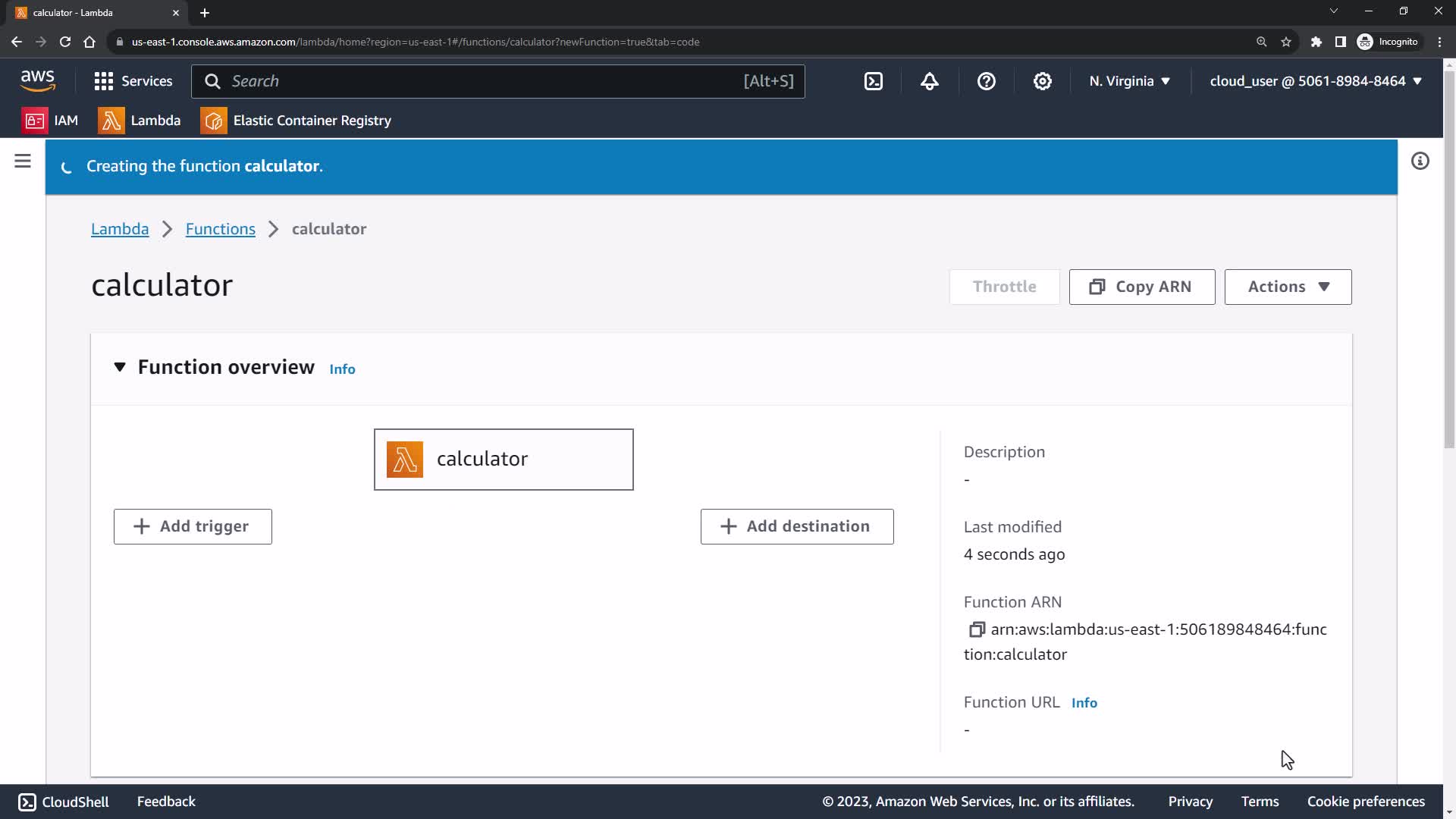Screen dimensions: 1456x819
Task: Open CloudShell from the top navigation icon
Action: coord(874,81)
